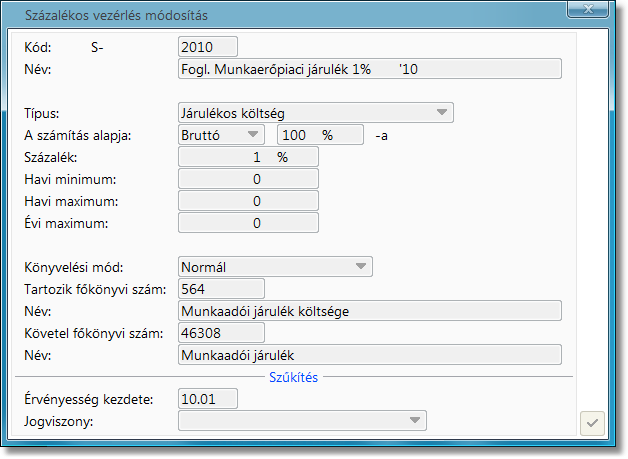Click the Tartozik főkönyvi szám field 564
Image resolution: width=628 pixels, height=459 pixels.
click(221, 289)
